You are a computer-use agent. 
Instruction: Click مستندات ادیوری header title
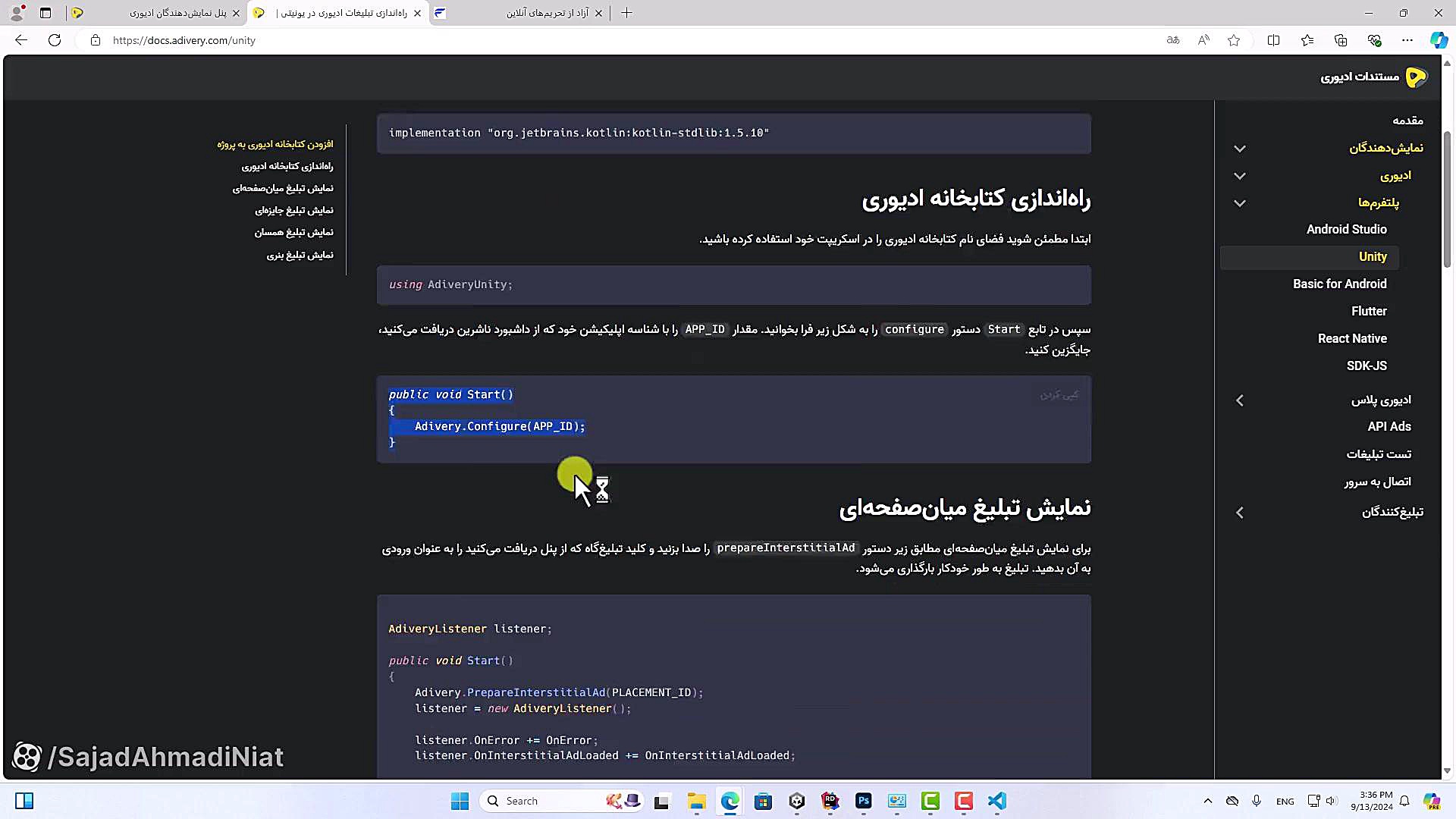coord(1360,77)
